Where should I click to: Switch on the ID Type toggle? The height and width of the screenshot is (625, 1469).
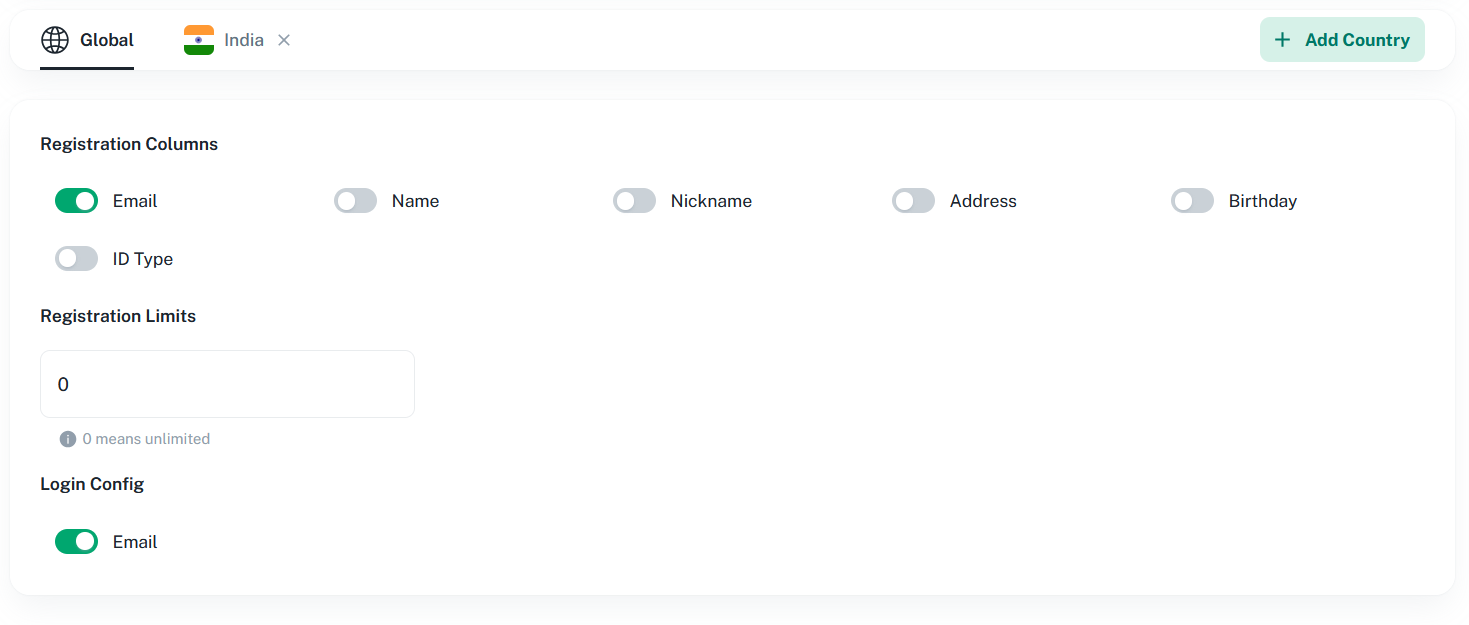(76, 259)
